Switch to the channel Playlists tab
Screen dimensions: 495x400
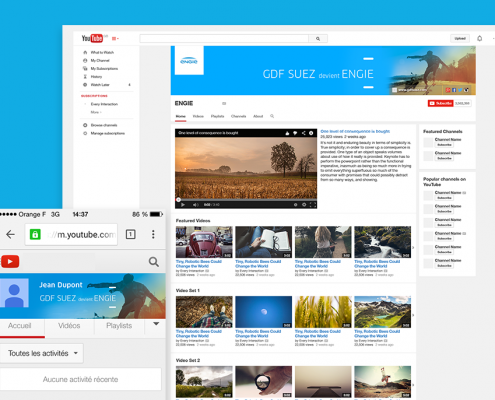click(x=217, y=116)
